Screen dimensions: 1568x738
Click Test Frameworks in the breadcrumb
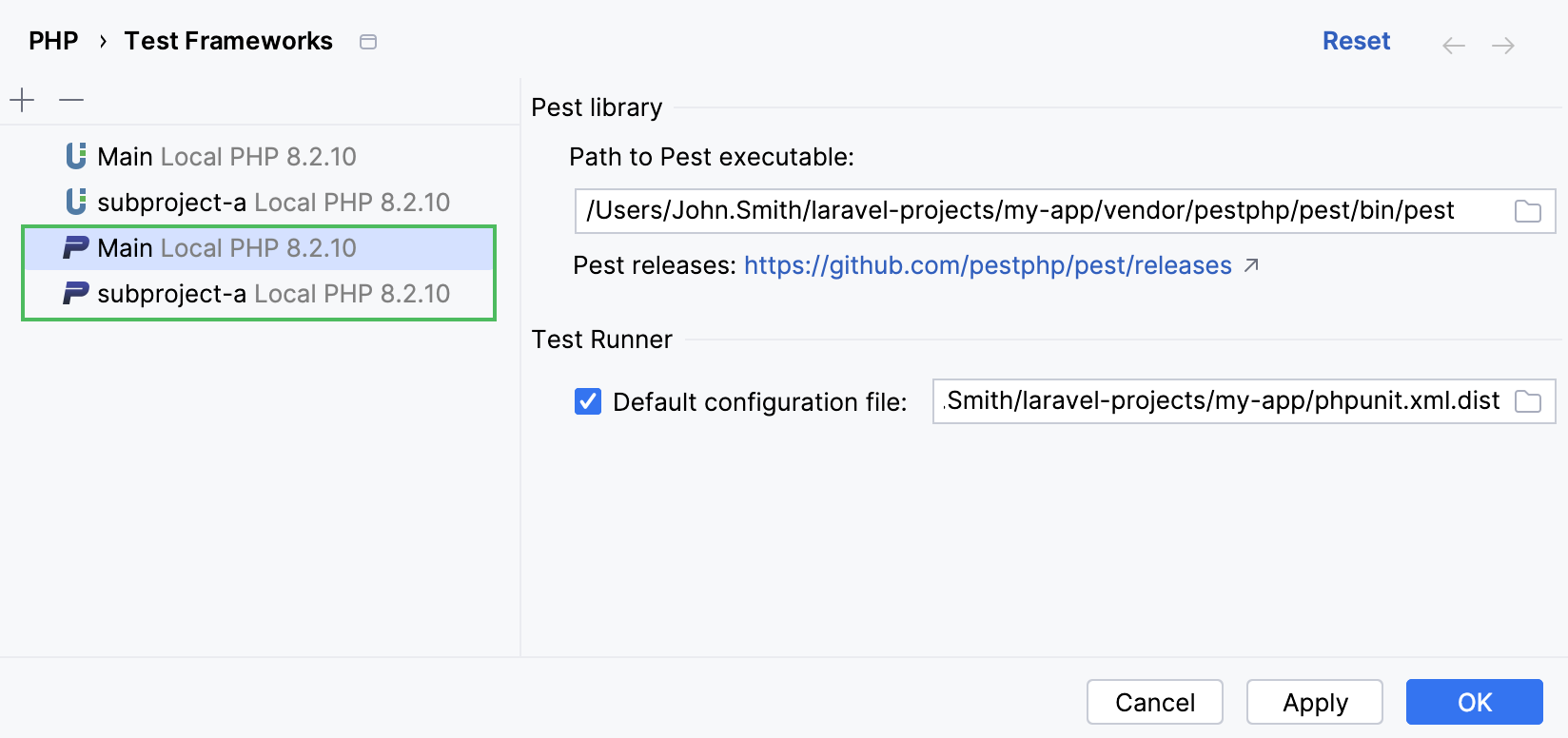[x=228, y=40]
